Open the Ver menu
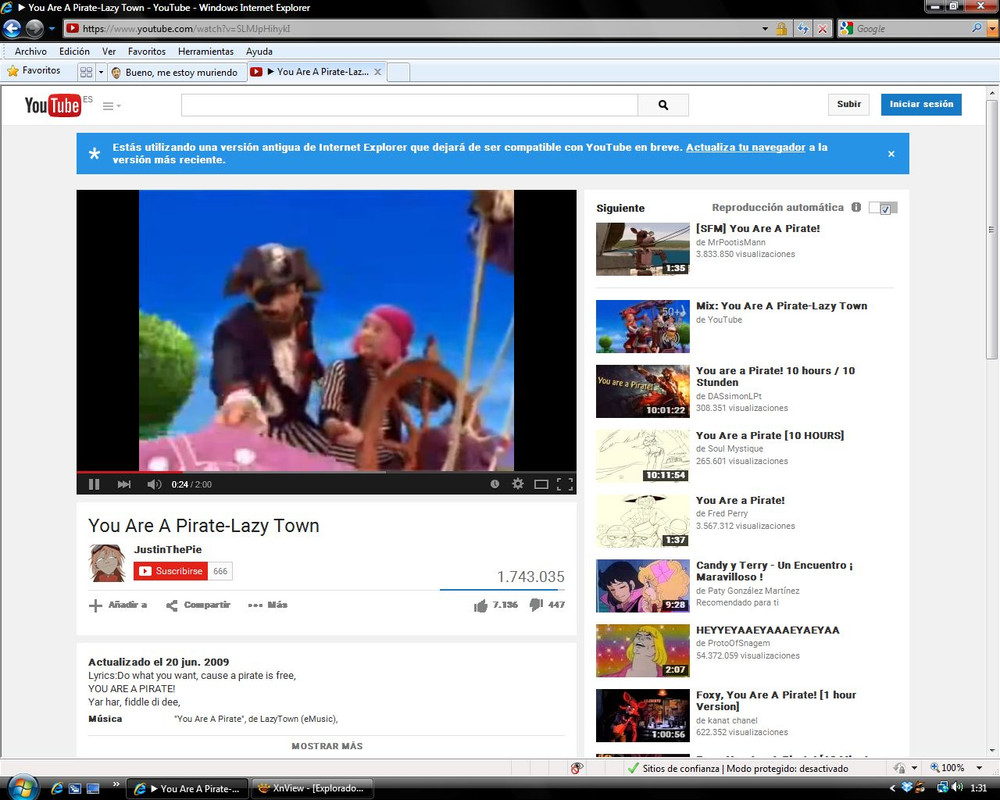 pos(109,52)
